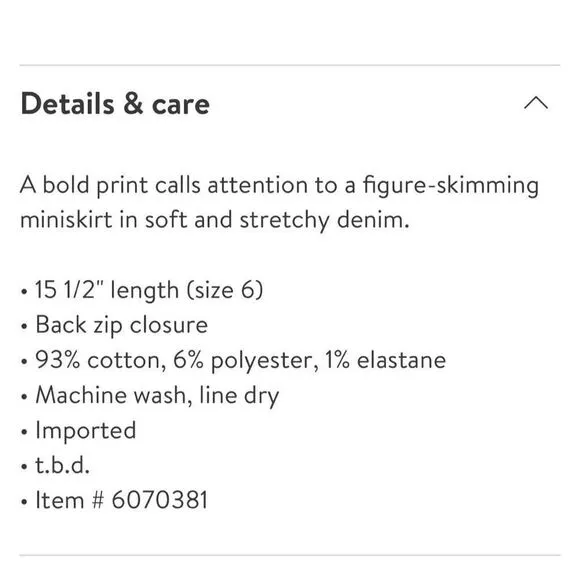The width and height of the screenshot is (580, 580).
Task: Click the 1% elastane text
Action: [385, 360]
